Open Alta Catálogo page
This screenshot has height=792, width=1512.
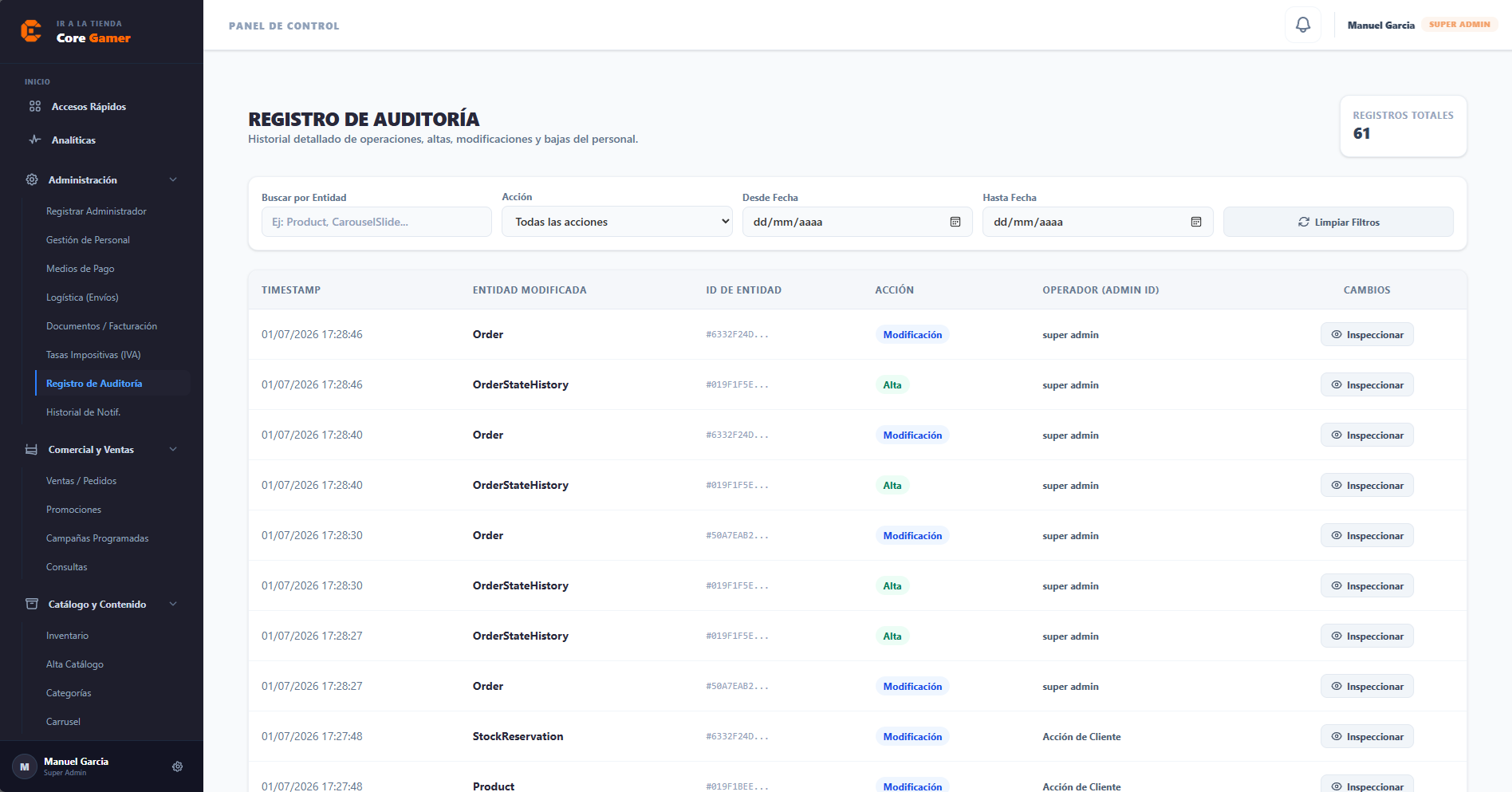point(75,664)
